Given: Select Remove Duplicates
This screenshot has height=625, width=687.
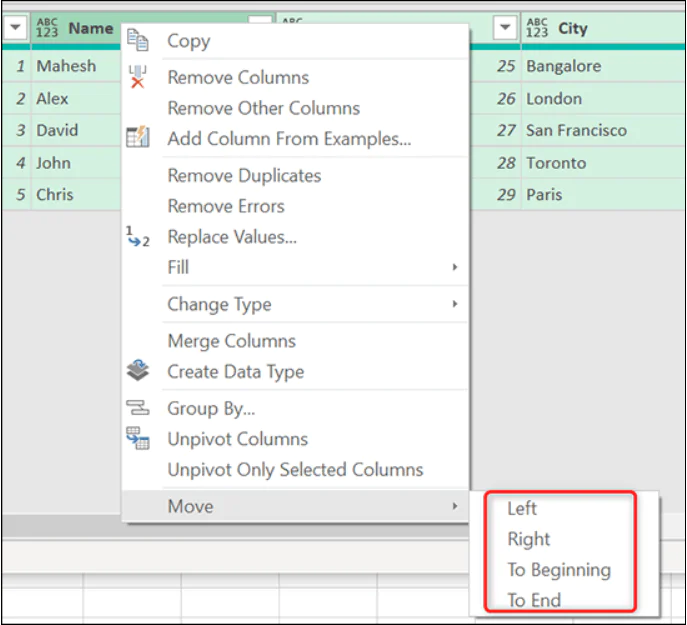Looking at the screenshot, I should (x=295, y=176).
